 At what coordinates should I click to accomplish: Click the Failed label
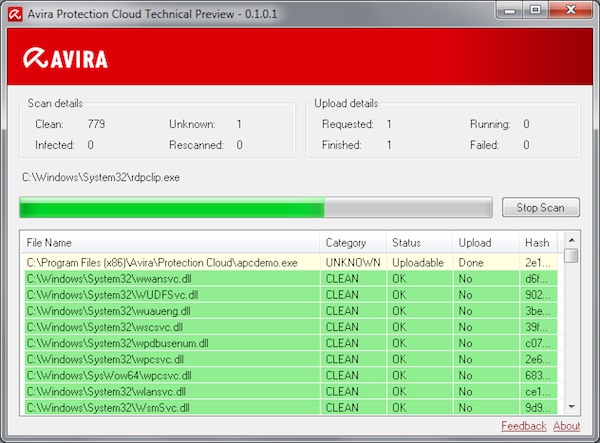click(484, 145)
